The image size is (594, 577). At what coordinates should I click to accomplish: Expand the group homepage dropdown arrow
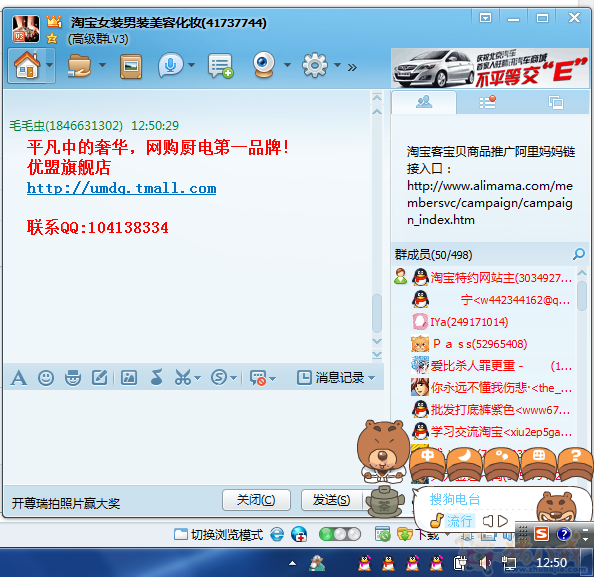(x=50, y=65)
